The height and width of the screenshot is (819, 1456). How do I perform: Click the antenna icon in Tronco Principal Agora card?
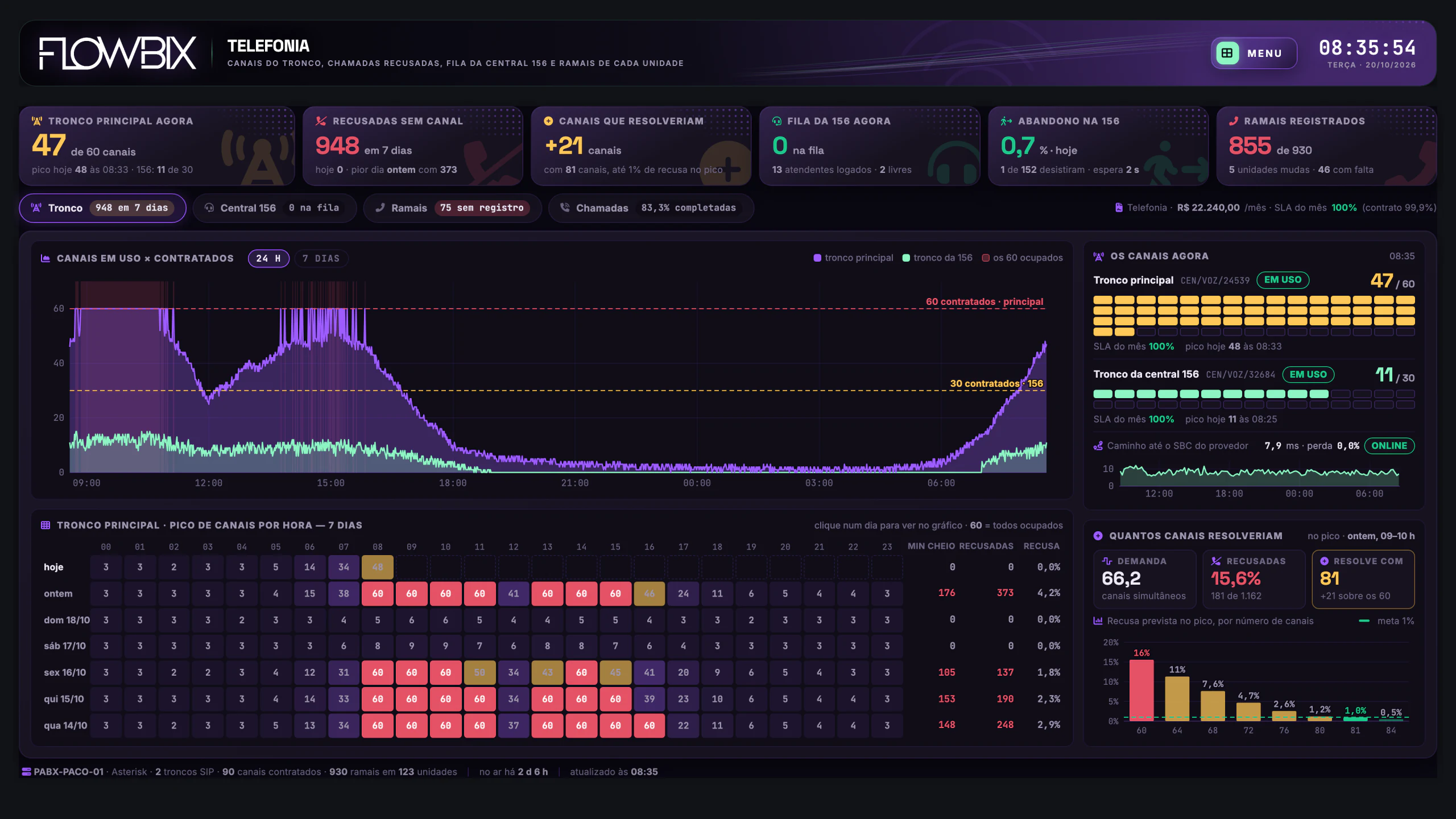(37, 121)
